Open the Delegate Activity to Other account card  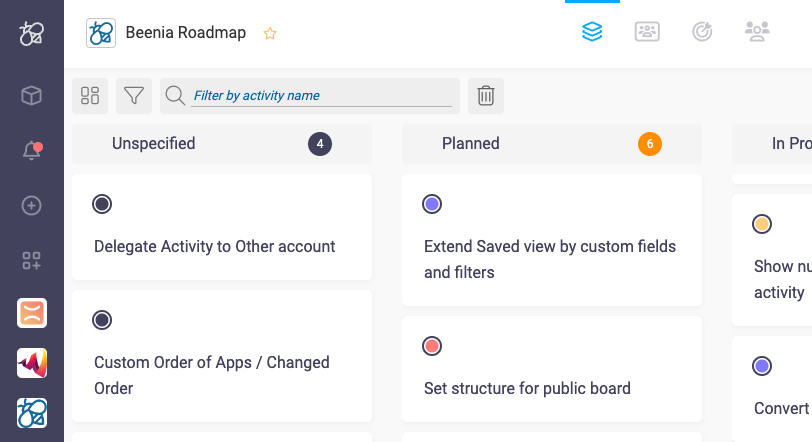[214, 246]
